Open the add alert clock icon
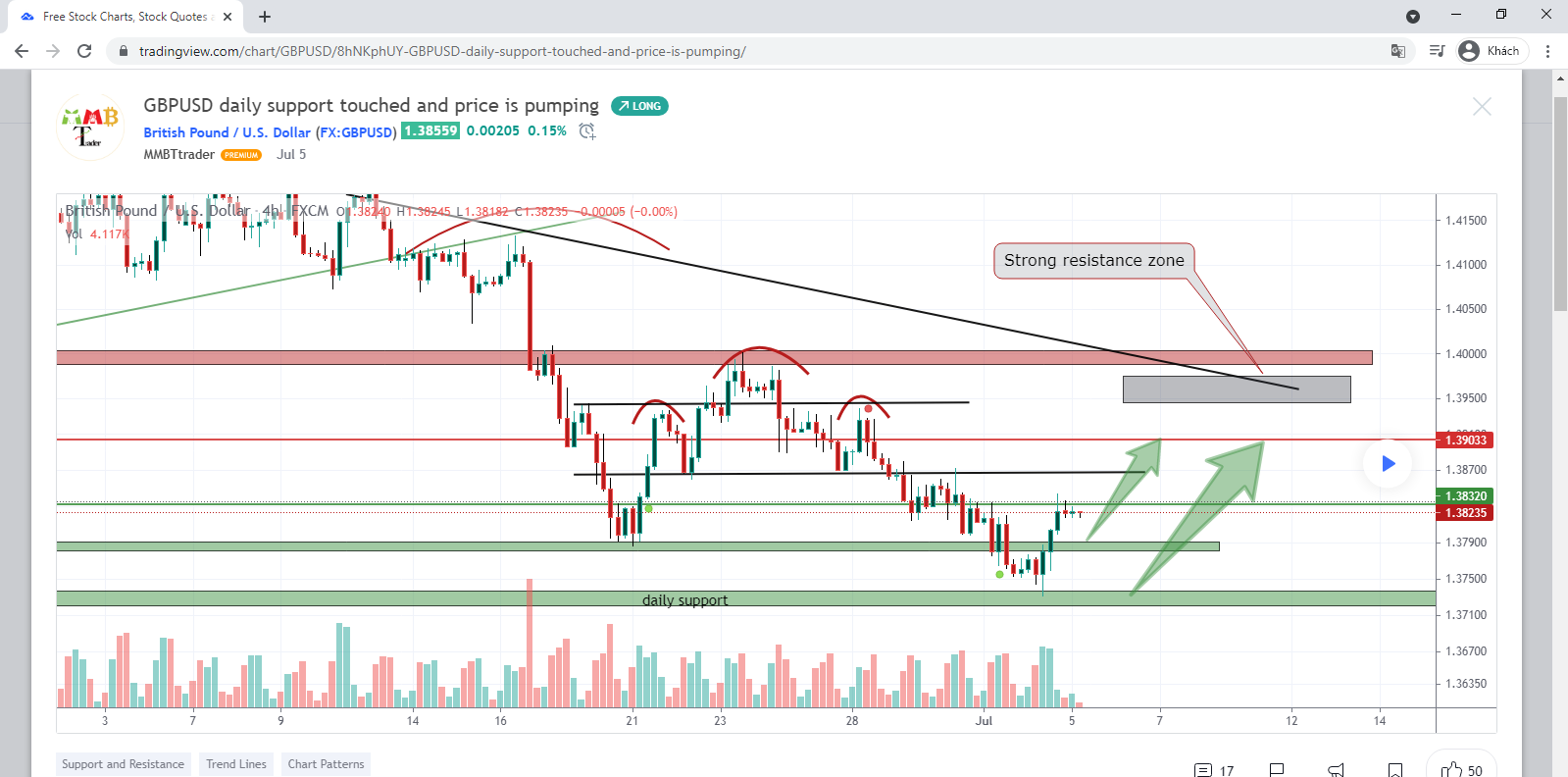This screenshot has width=1568, height=777. point(587,131)
